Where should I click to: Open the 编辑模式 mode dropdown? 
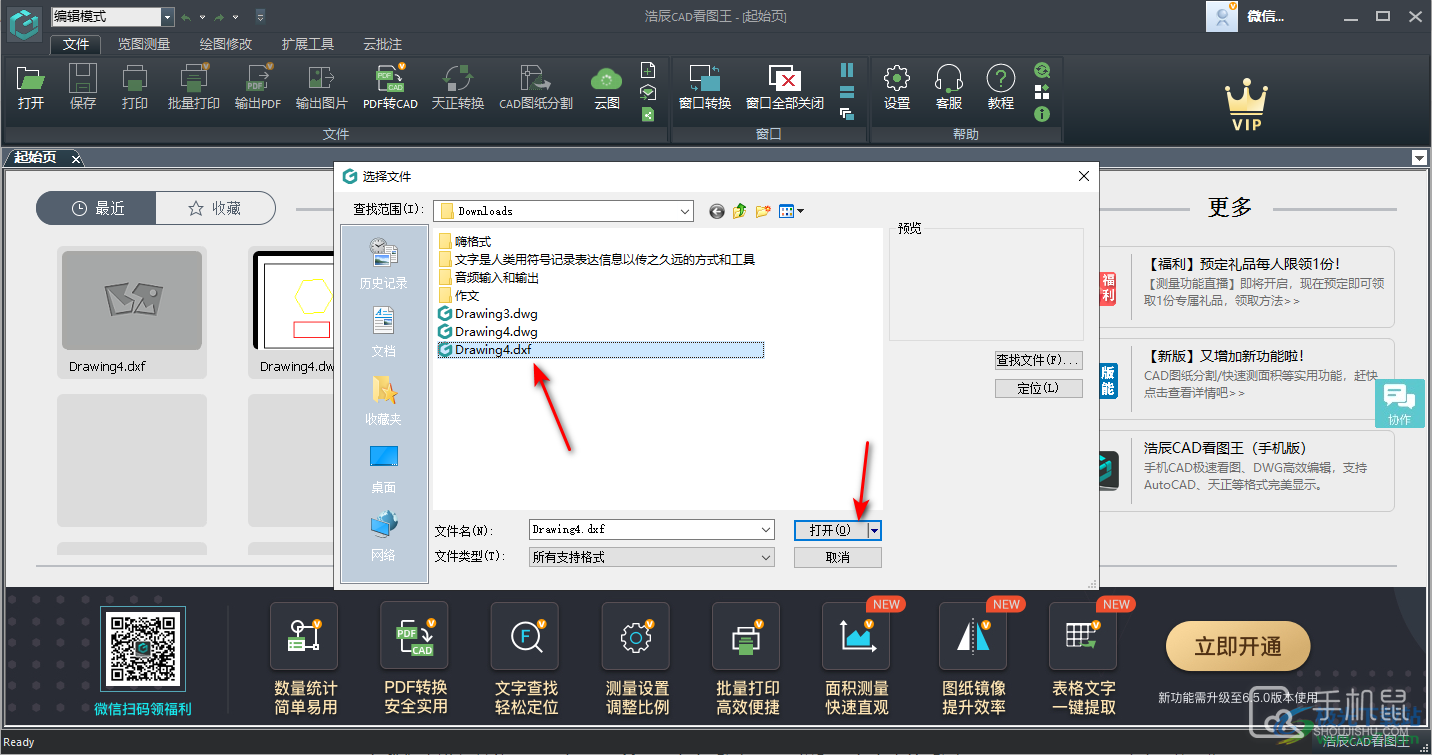[x=112, y=16]
